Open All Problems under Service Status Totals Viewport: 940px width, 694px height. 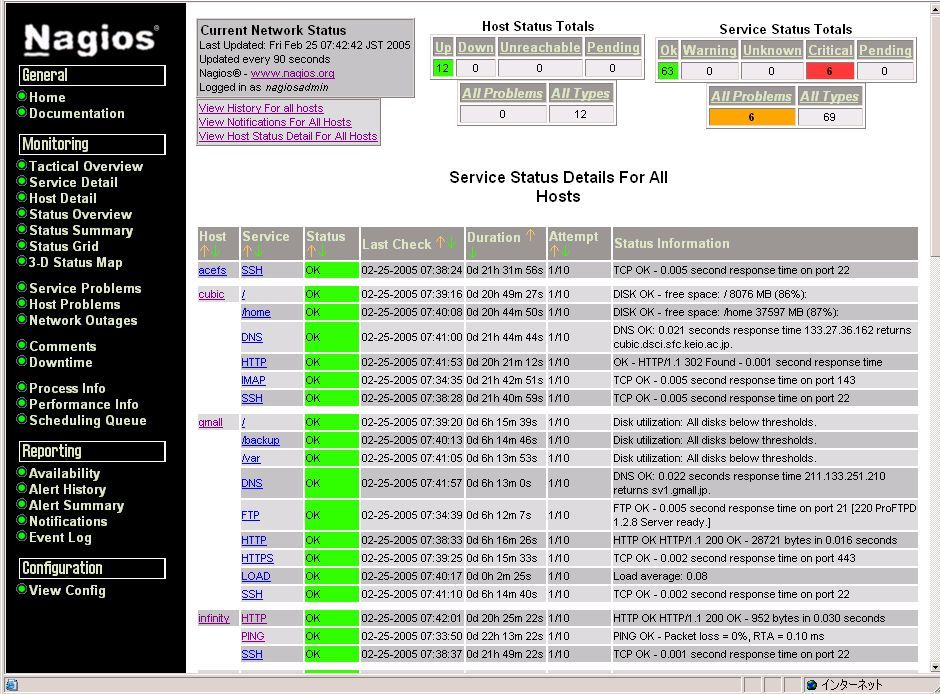[x=751, y=96]
